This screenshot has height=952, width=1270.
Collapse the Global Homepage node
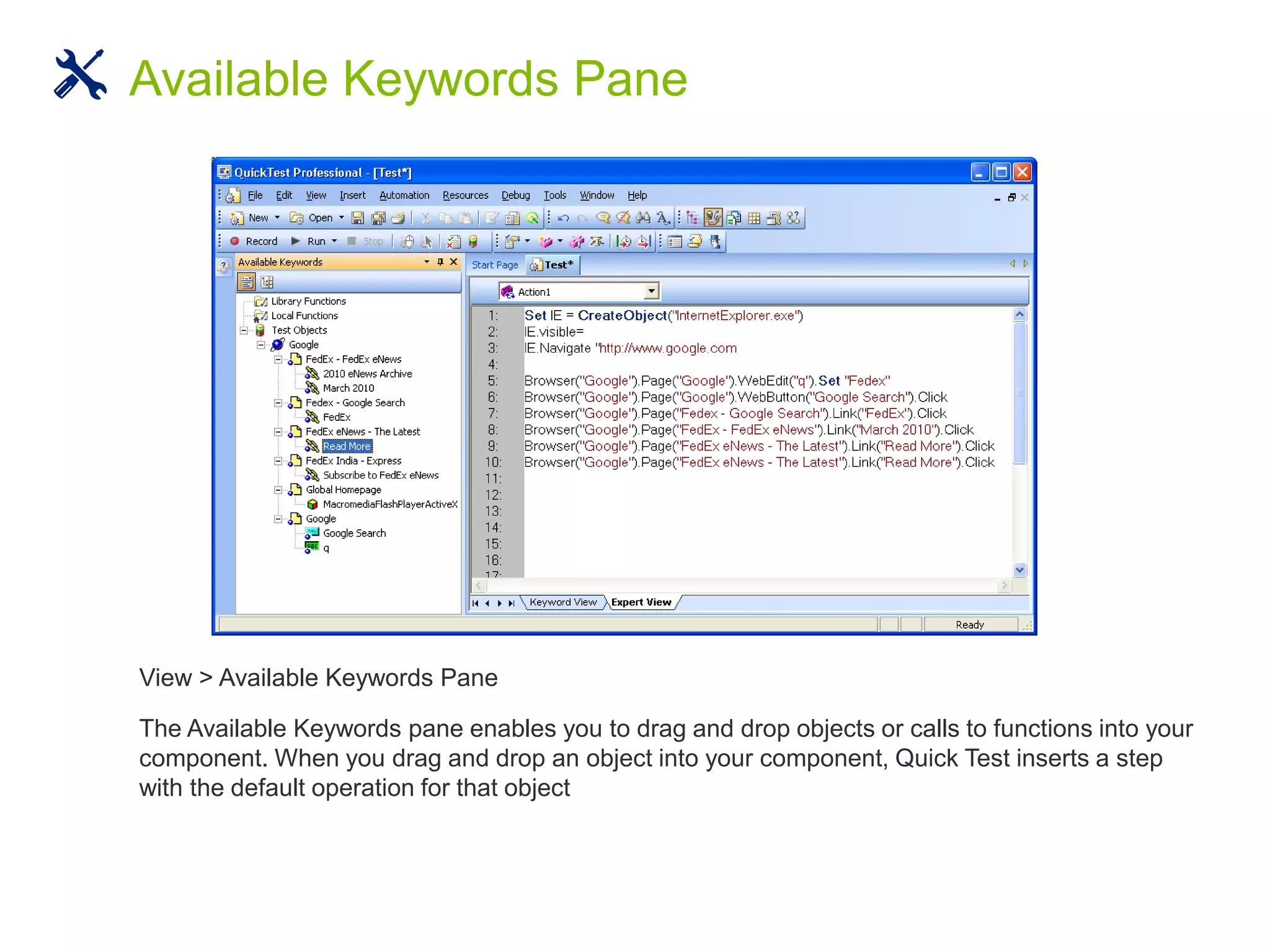click(x=278, y=490)
